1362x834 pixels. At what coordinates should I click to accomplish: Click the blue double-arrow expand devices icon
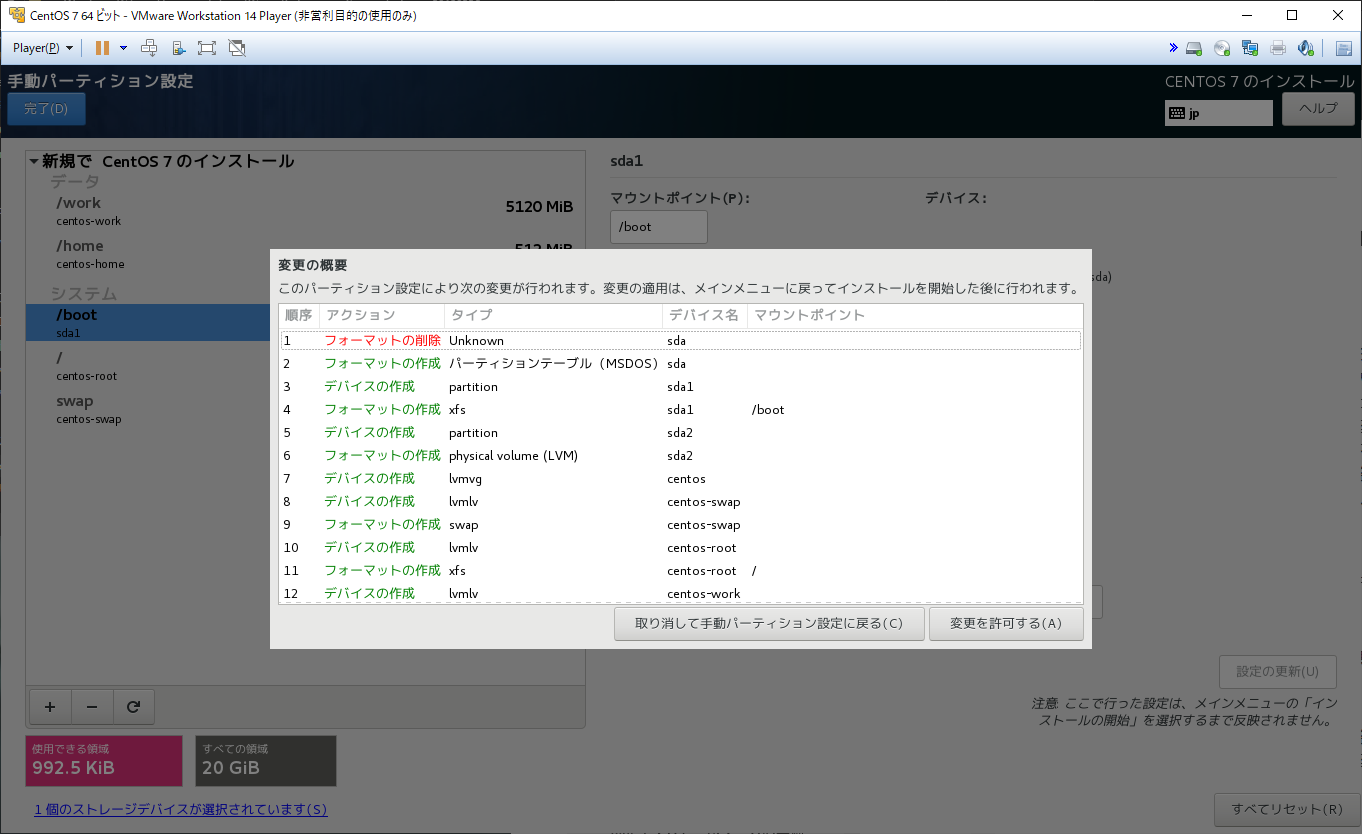pos(1173,48)
